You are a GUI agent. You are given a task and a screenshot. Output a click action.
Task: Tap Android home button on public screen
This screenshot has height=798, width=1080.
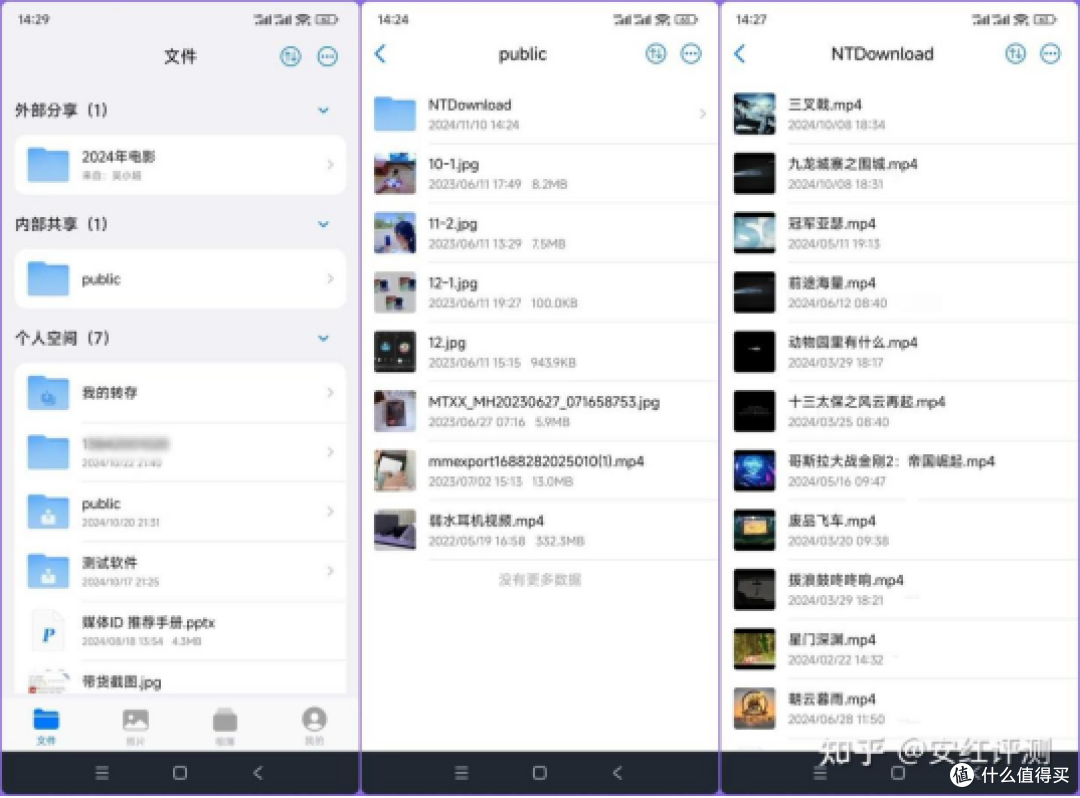(540, 774)
